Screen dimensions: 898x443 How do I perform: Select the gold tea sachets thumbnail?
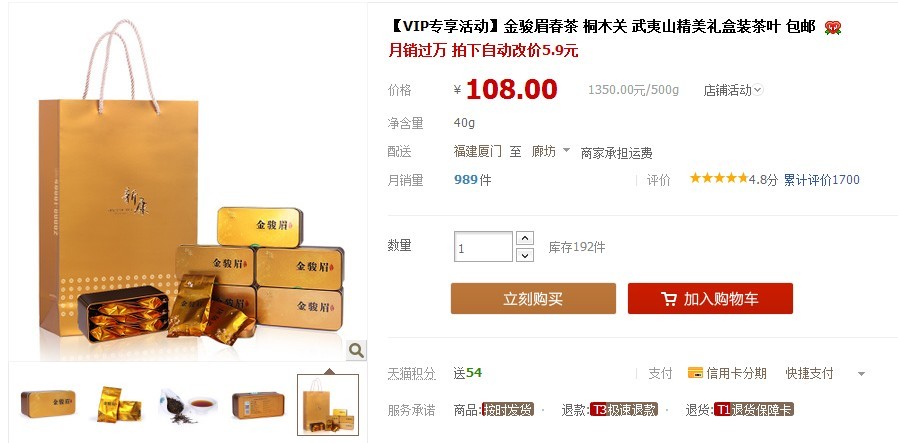pyautogui.click(x=119, y=405)
